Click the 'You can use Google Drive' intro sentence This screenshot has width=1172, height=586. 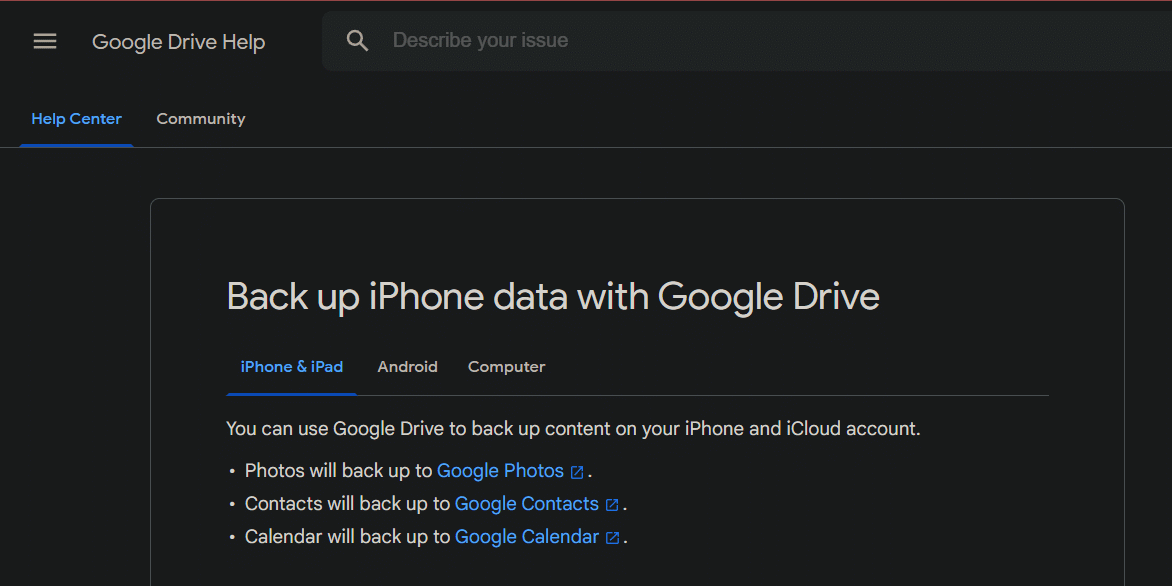573,429
